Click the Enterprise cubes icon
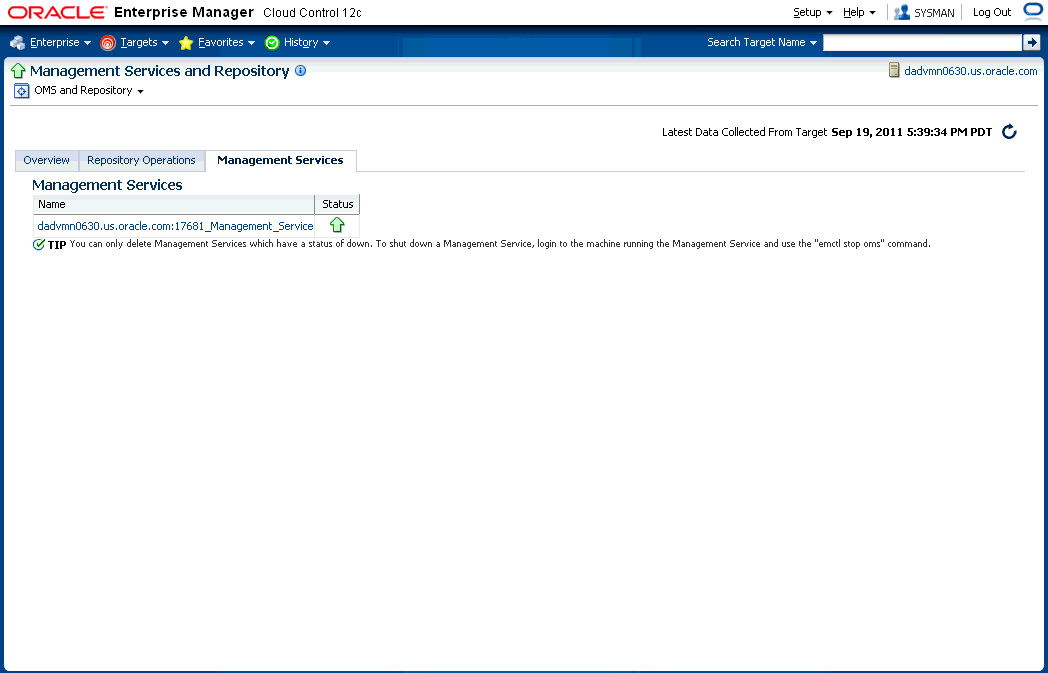This screenshot has width=1048, height=673. [17, 43]
